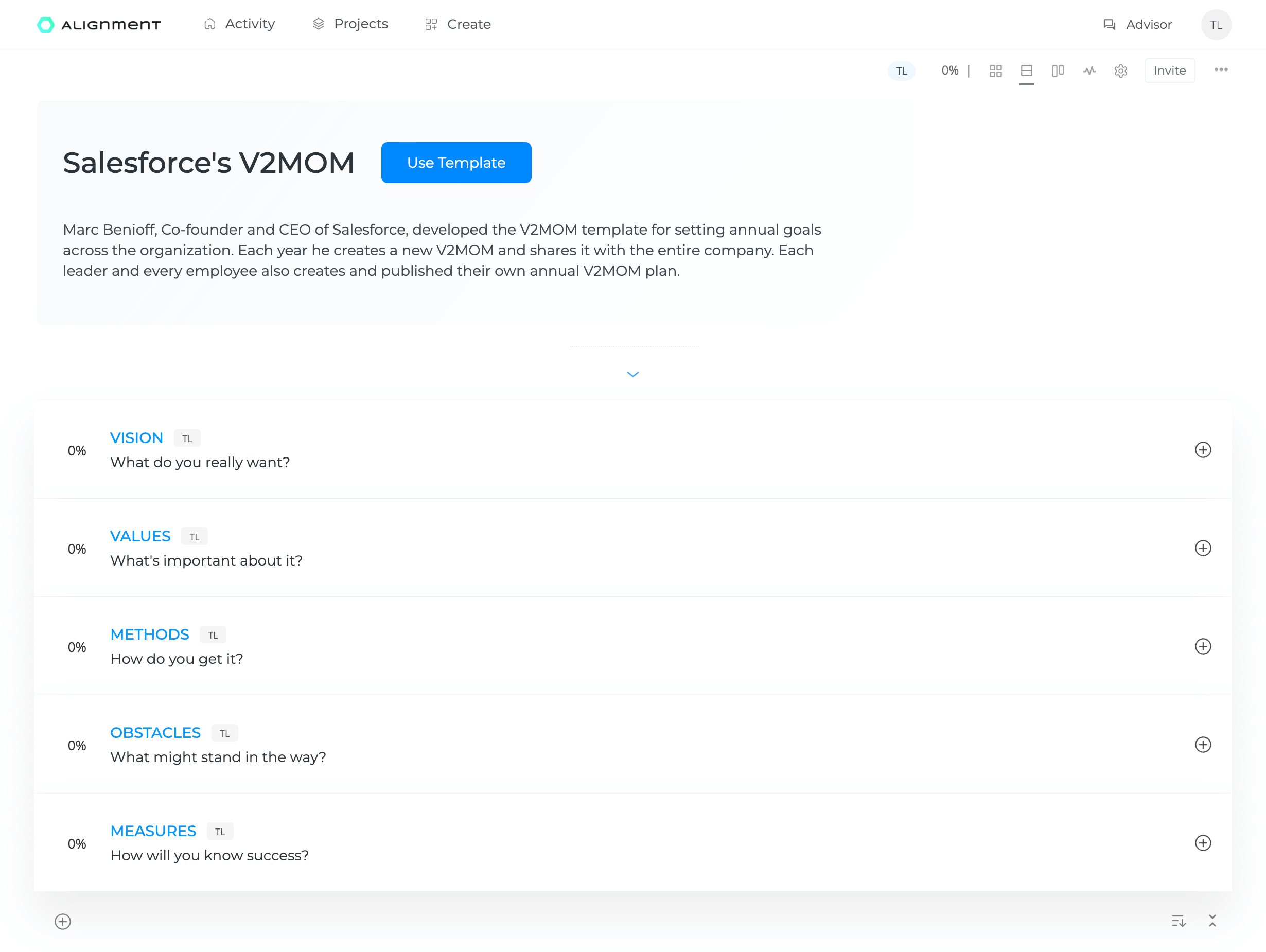Click the 0% progress of VISION
The height and width of the screenshot is (952, 1266).
point(77,450)
